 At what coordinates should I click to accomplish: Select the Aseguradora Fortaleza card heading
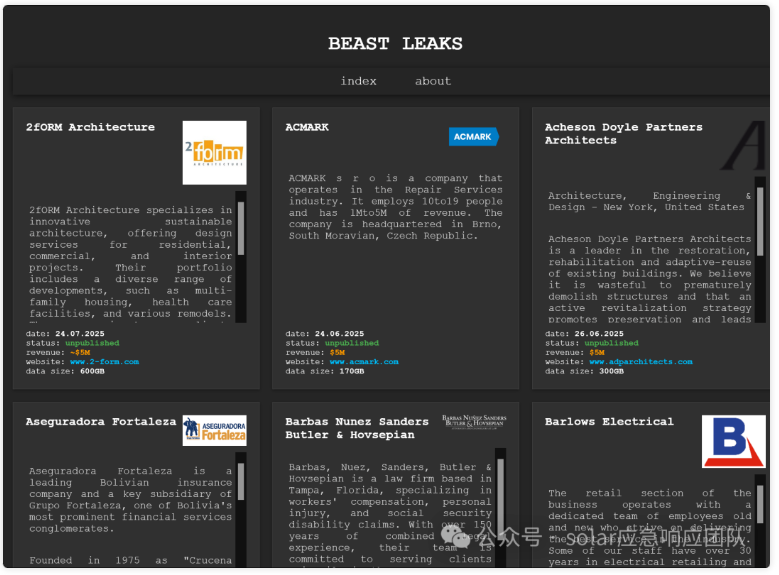(x=101, y=422)
